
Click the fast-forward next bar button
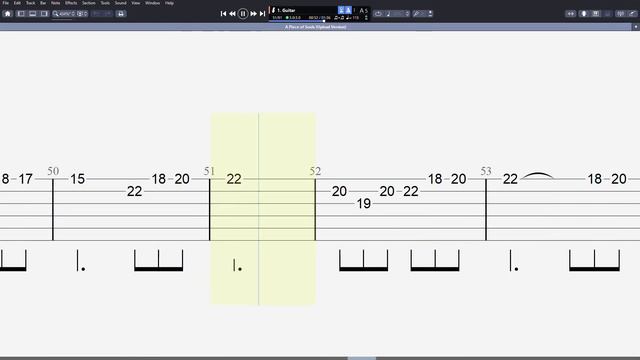pyautogui.click(x=253, y=14)
